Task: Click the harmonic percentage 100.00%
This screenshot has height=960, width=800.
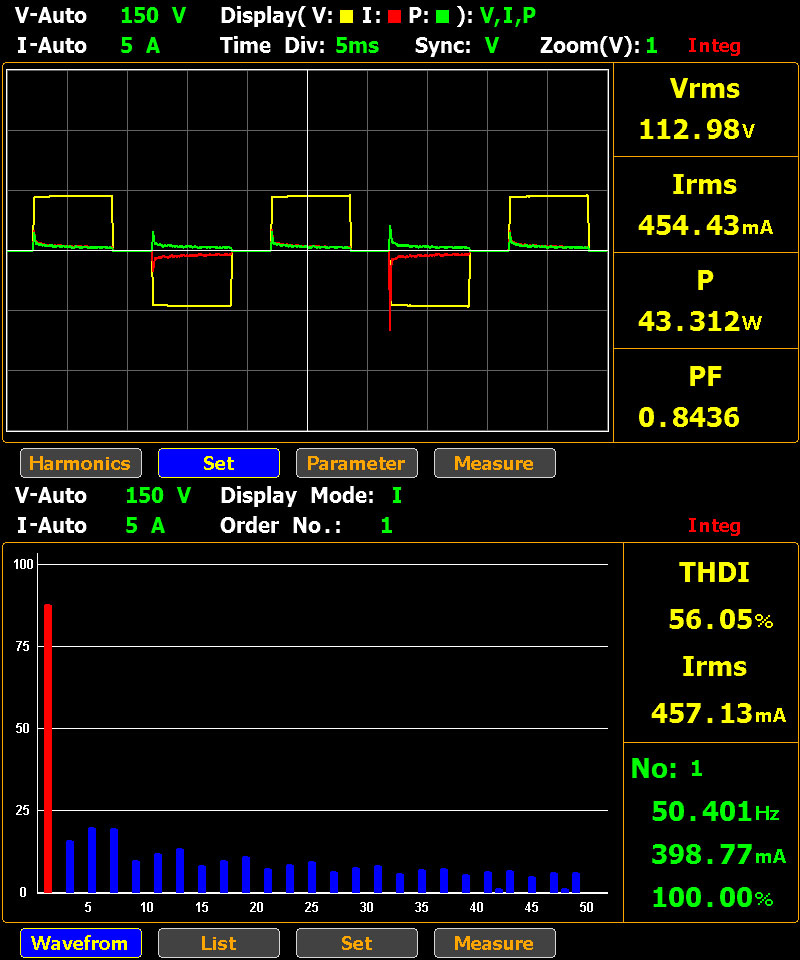Action: [x=712, y=898]
